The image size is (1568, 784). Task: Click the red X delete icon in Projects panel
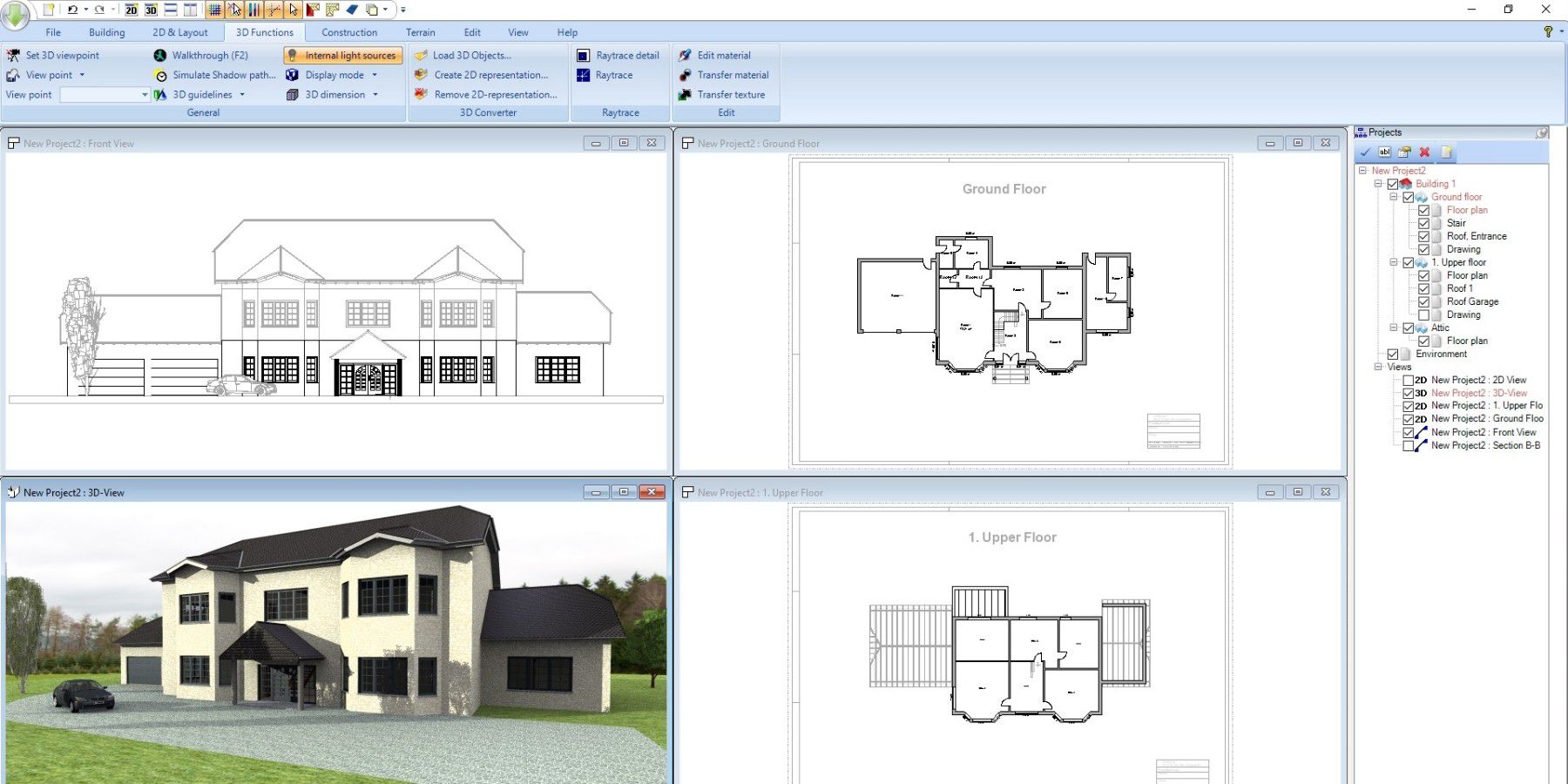pos(1425,152)
